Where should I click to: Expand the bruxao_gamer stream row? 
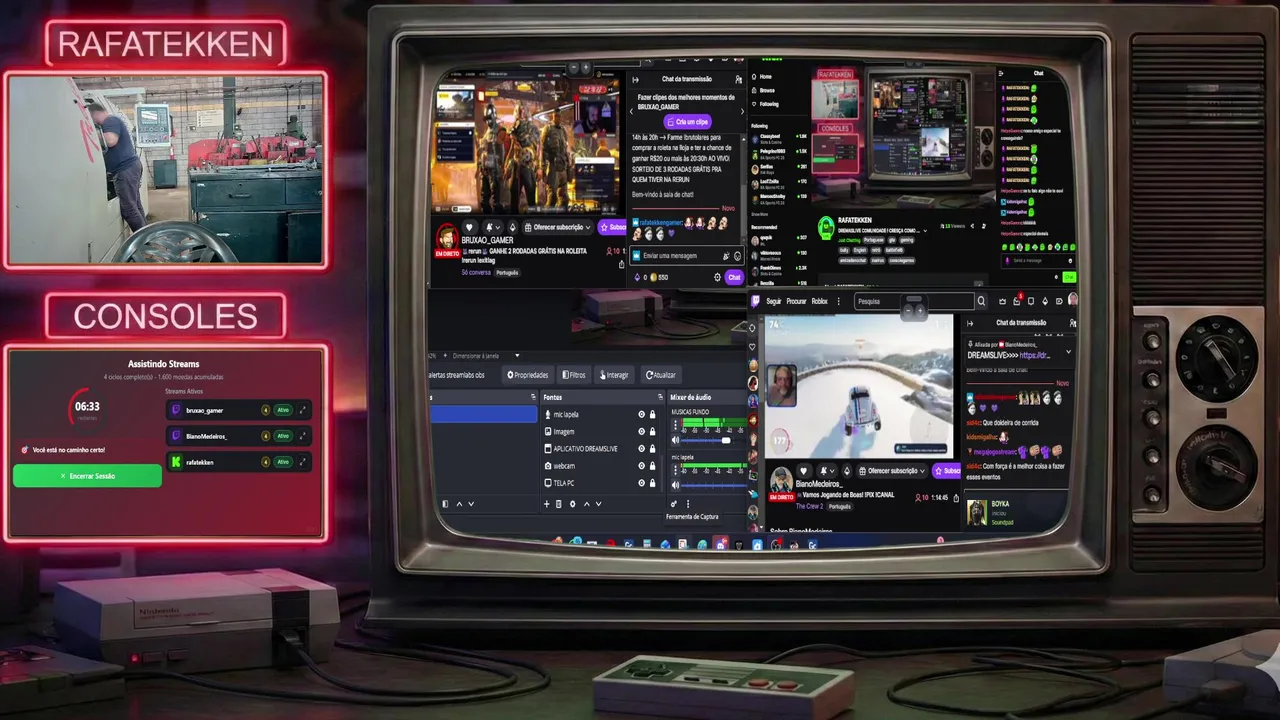point(303,410)
